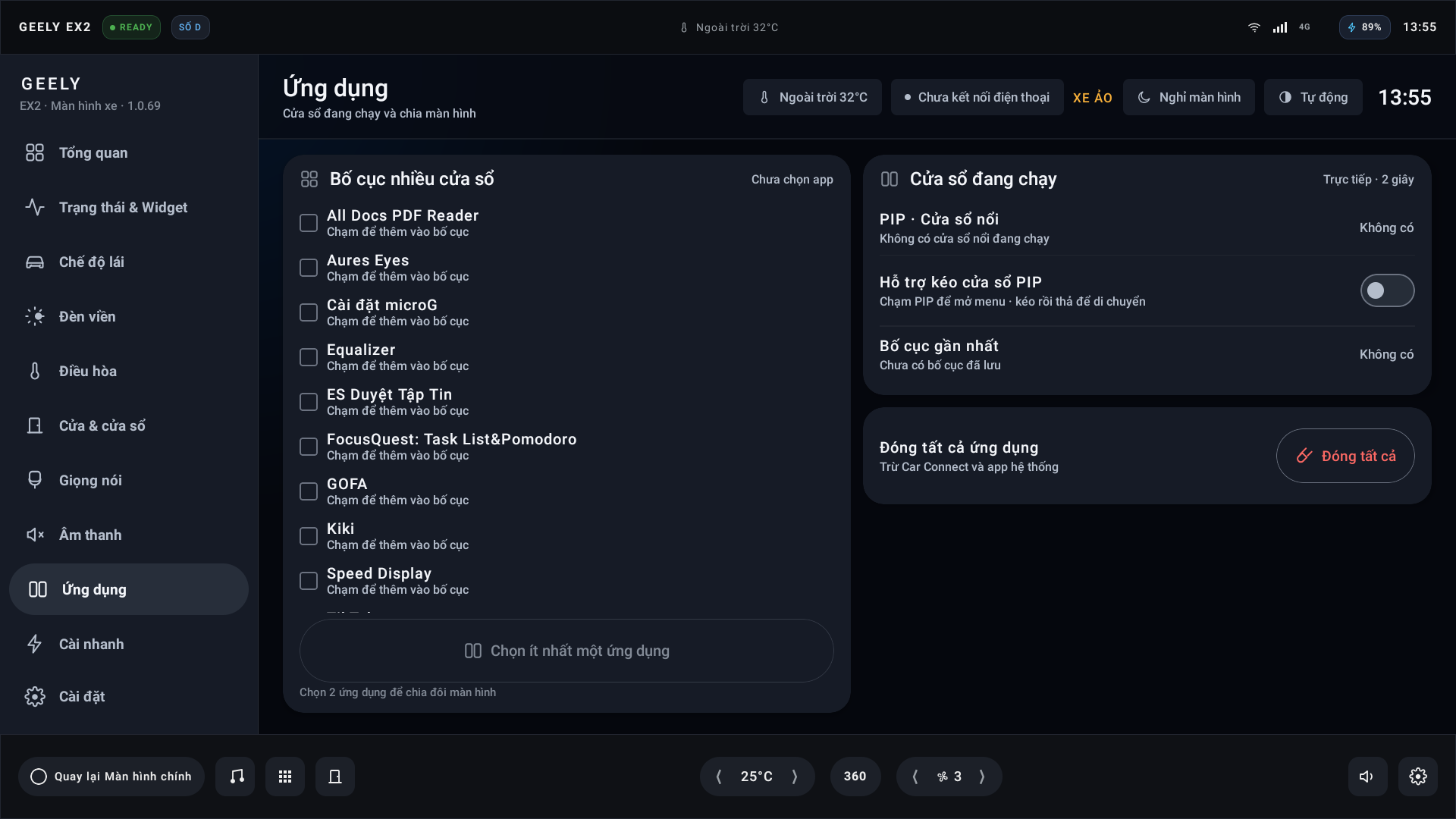Viewport: 1456px width, 819px height.
Task: Open Chế độ lái menu item
Action: point(129,262)
